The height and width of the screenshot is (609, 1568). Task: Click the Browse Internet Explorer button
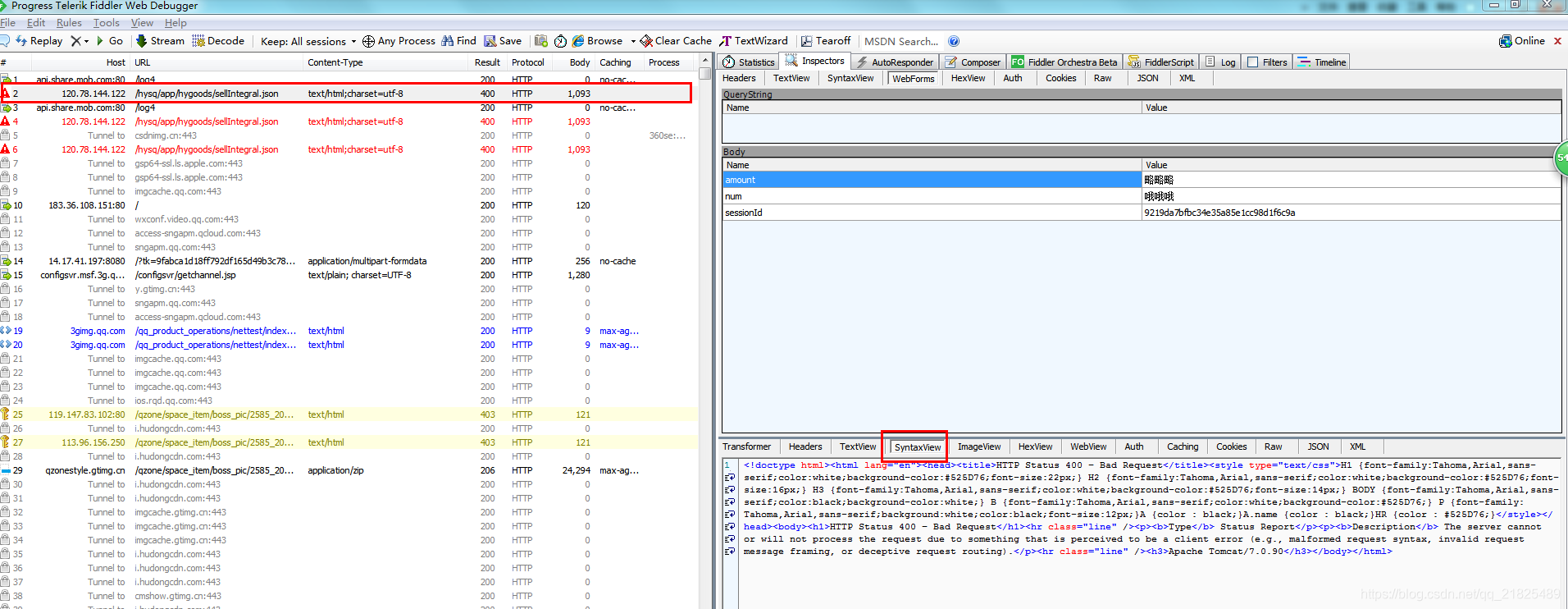597,41
